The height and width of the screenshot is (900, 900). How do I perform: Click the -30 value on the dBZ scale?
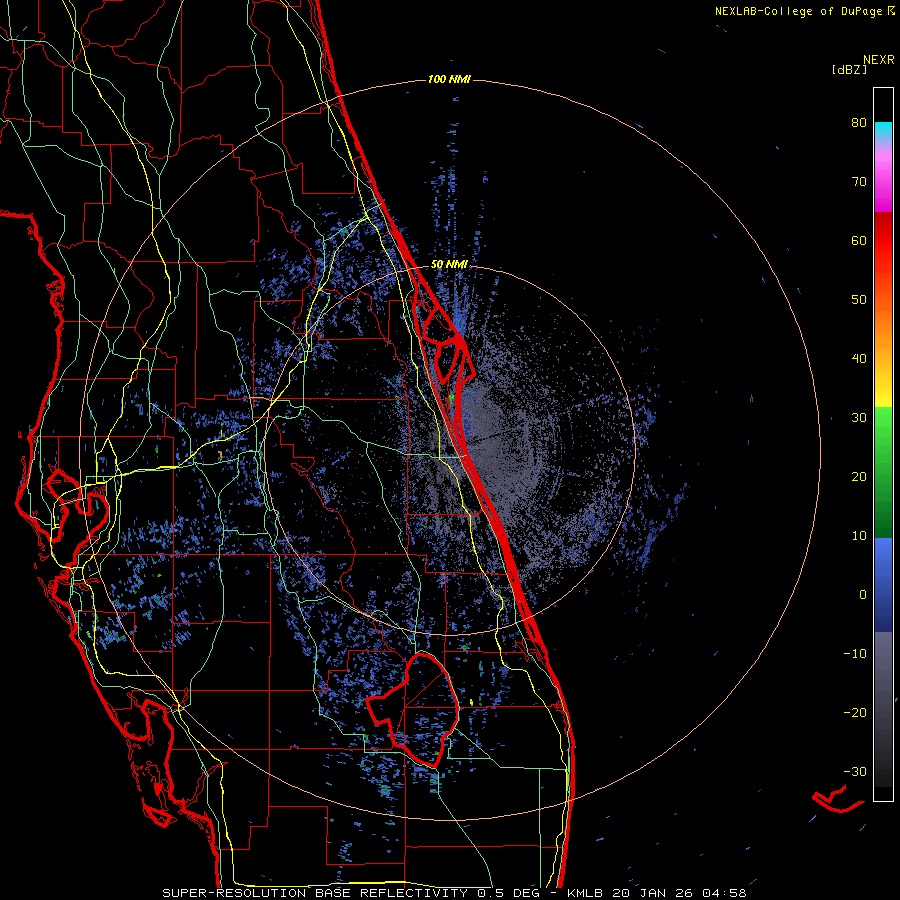coord(855,771)
